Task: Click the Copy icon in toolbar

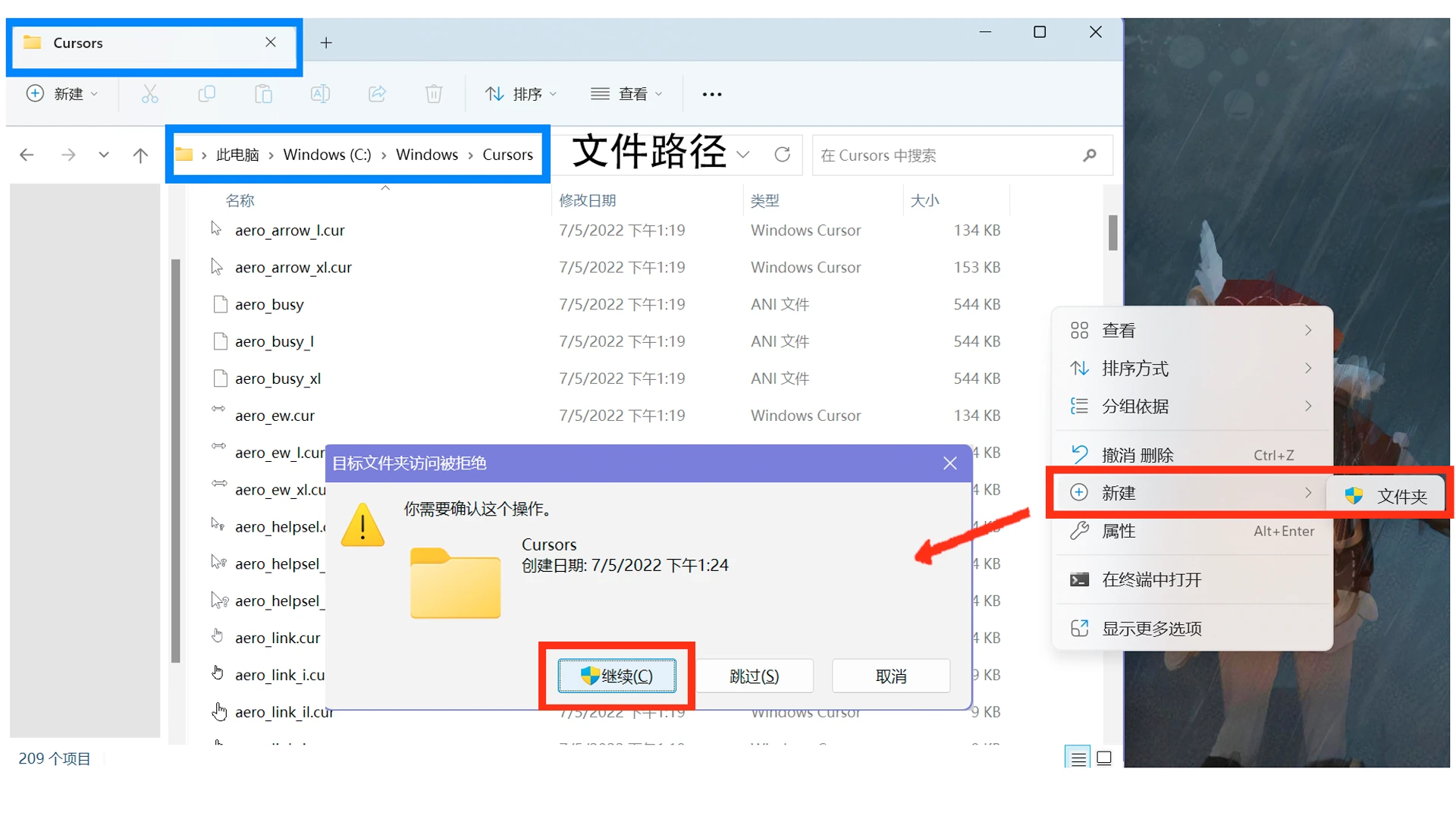Action: (206, 94)
